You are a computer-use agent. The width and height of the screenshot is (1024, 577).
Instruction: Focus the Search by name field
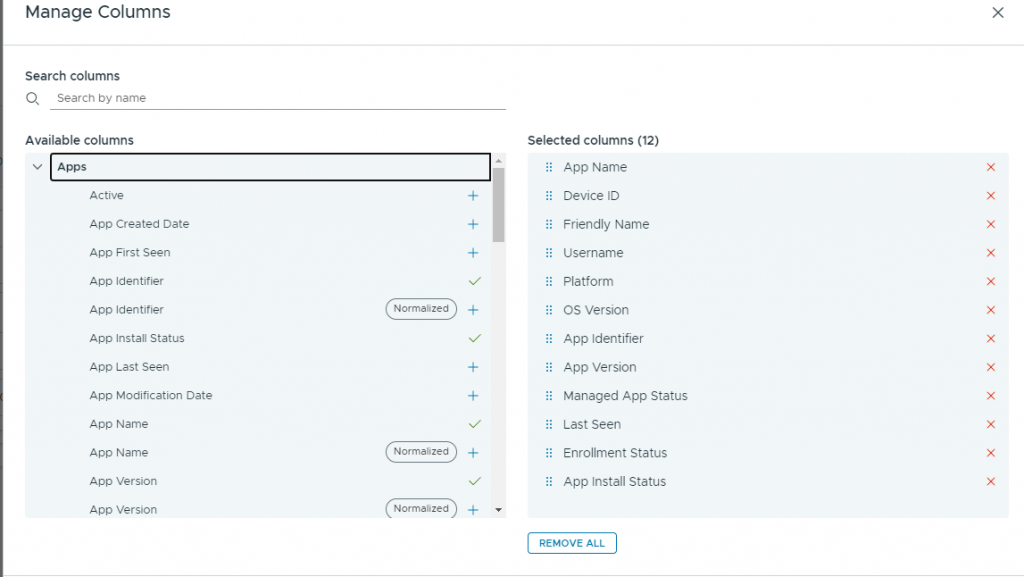coord(278,98)
